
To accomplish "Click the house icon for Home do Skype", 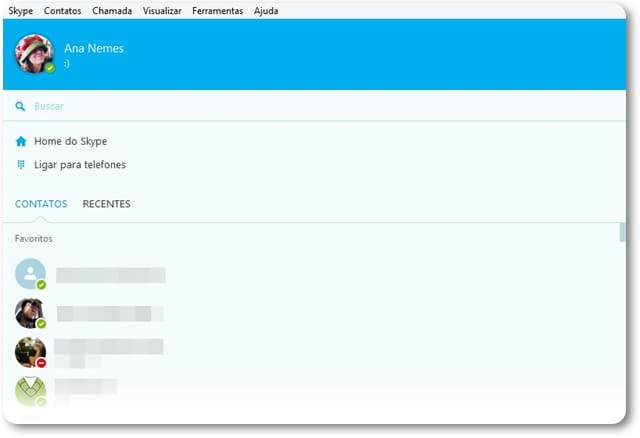I will 21,142.
